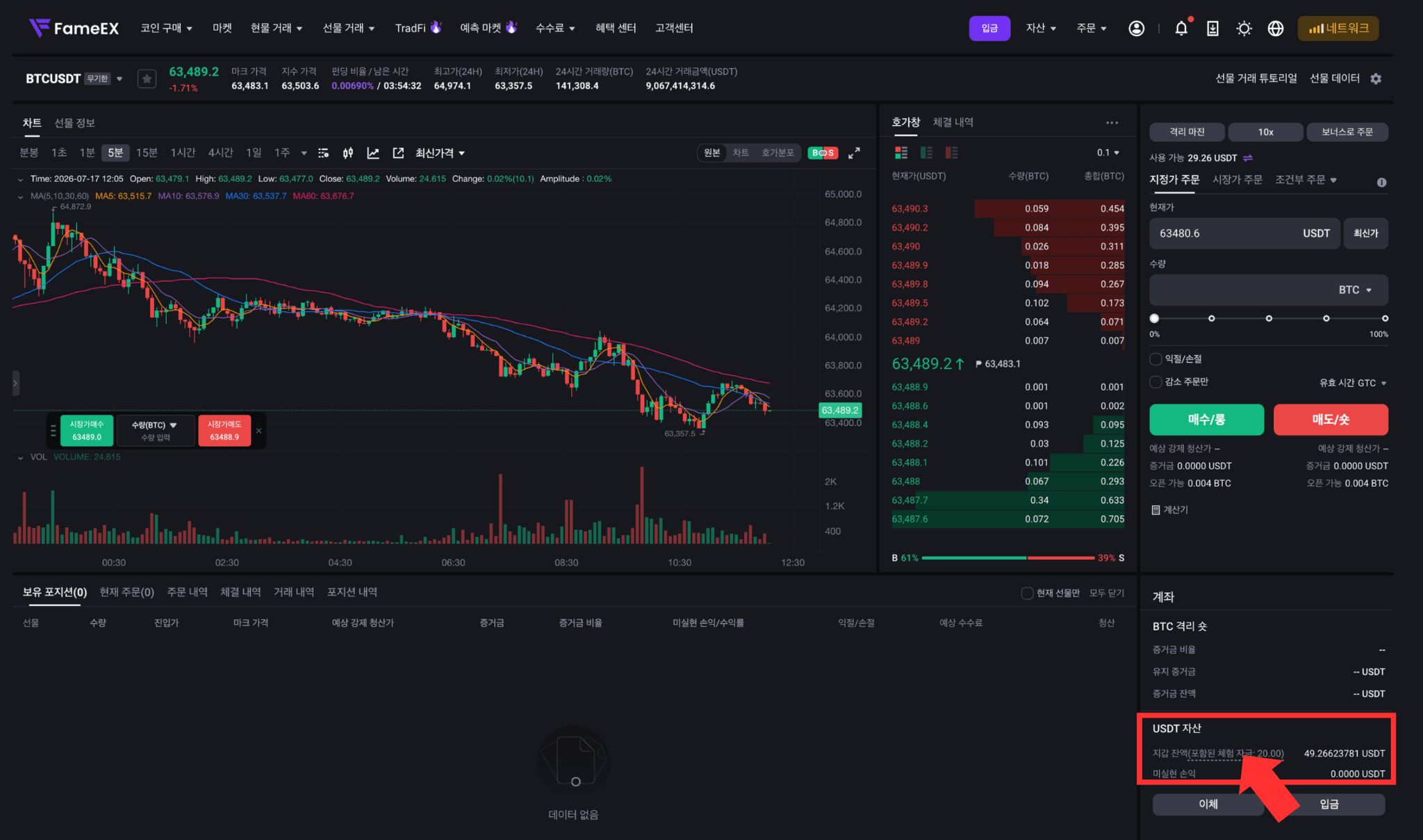Open the language globe icon
The image size is (1423, 840).
pos(1275,28)
